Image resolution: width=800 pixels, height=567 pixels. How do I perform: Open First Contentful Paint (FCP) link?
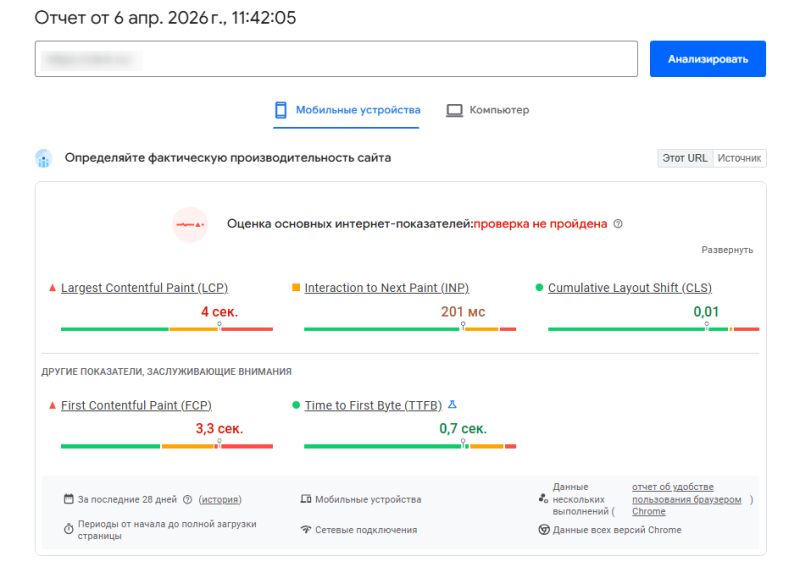(136, 405)
